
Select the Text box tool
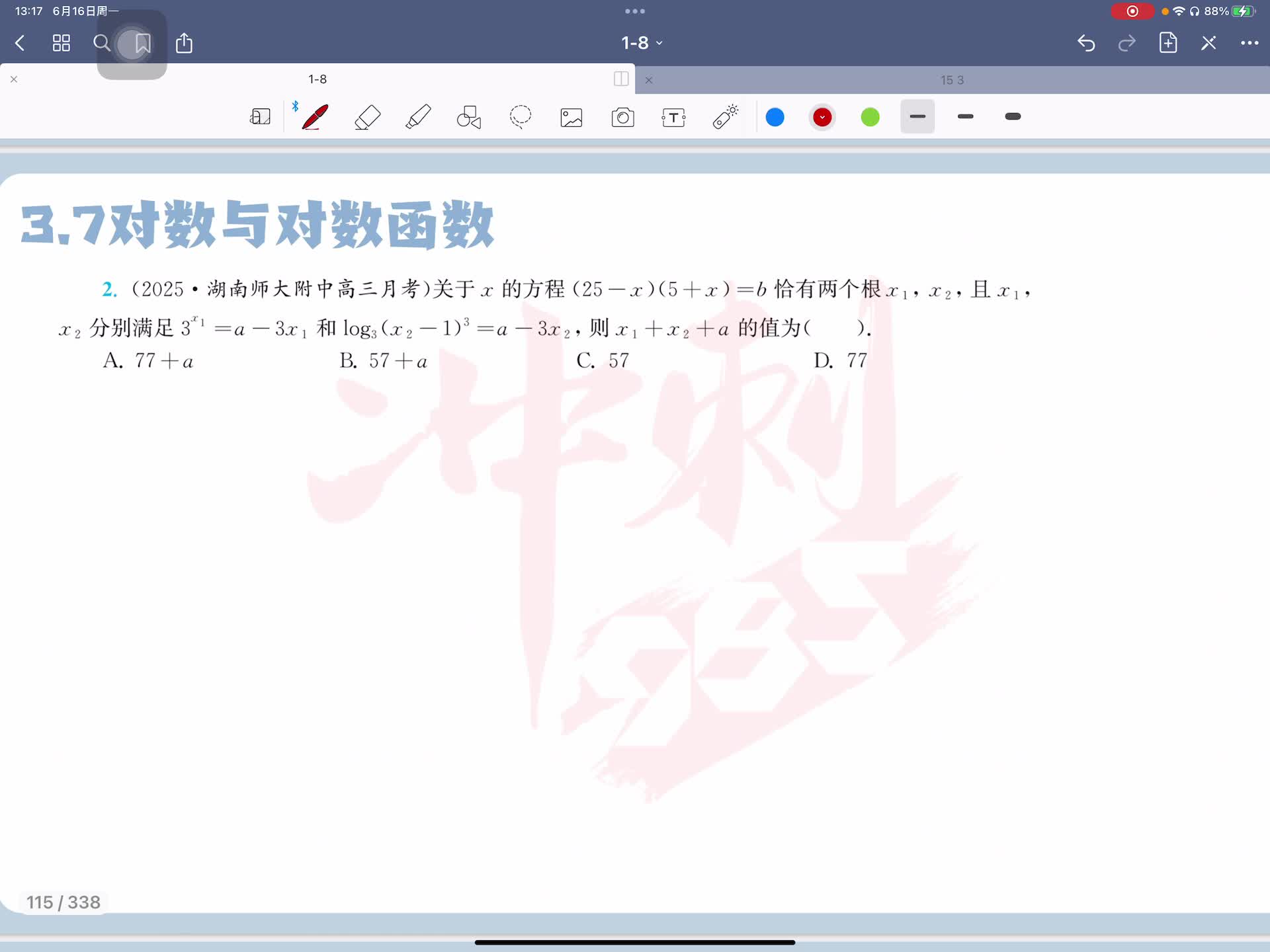click(673, 118)
